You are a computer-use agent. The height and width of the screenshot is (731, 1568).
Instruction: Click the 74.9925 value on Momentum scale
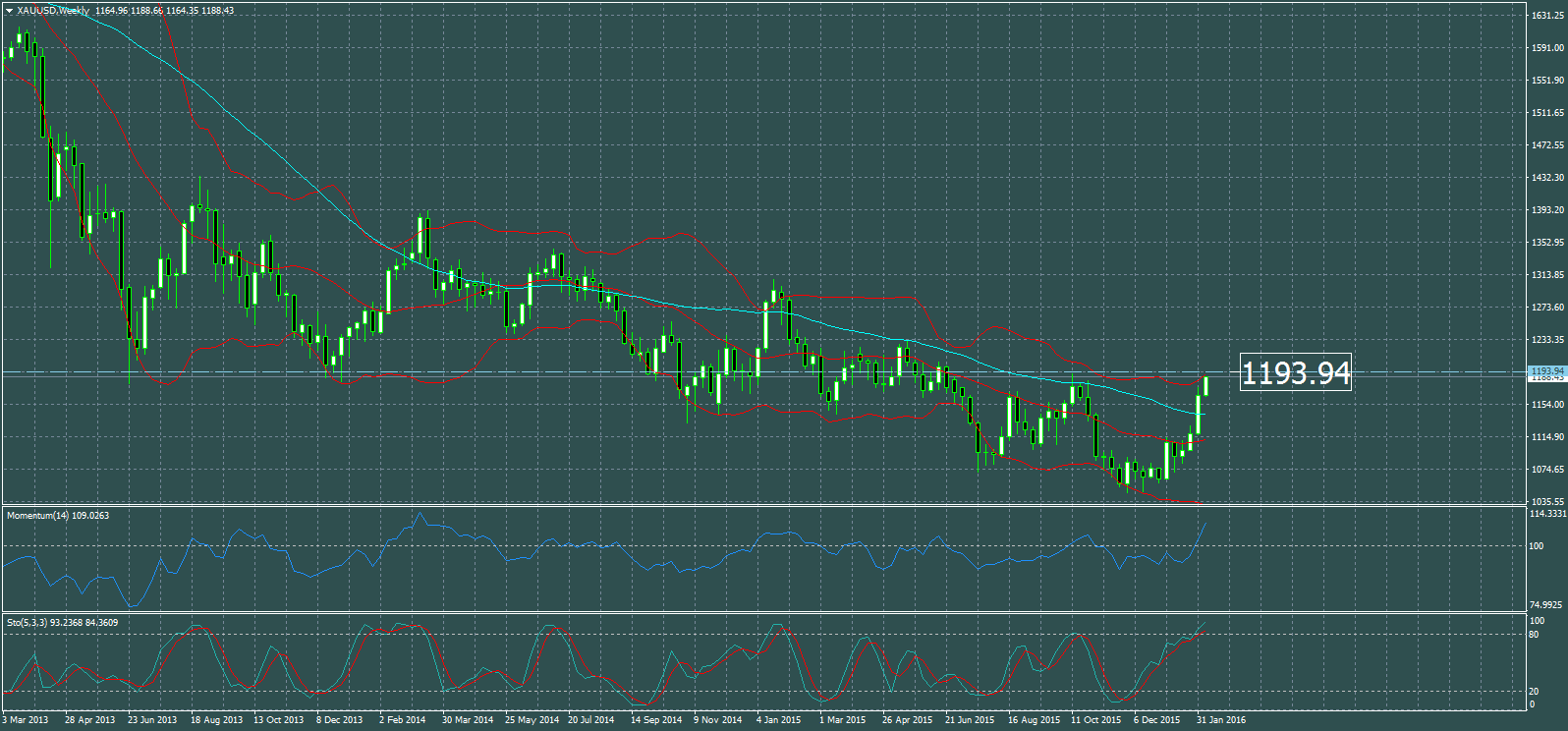1547,605
